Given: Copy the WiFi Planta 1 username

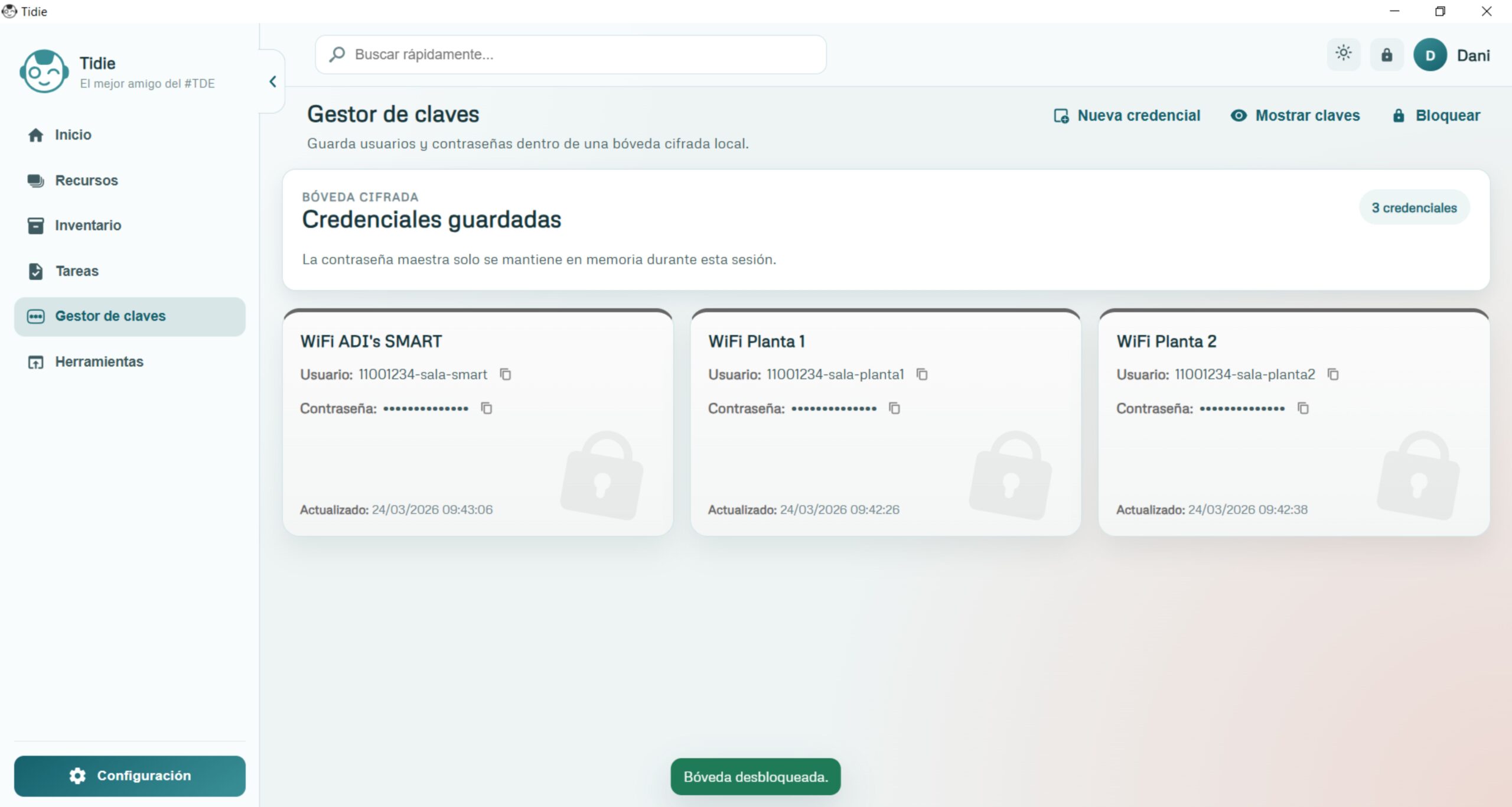Looking at the screenshot, I should point(922,375).
